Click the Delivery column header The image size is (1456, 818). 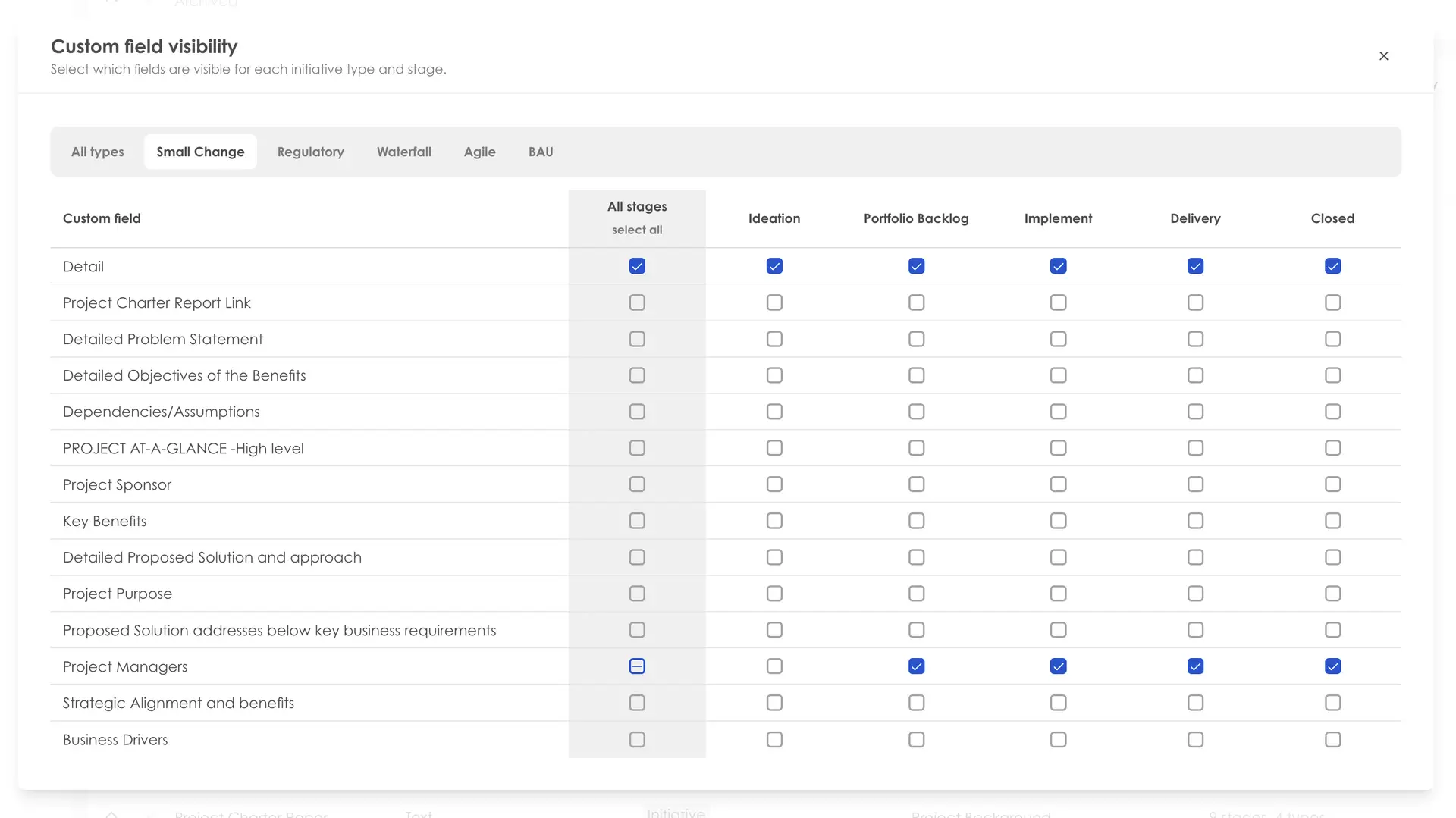click(x=1195, y=218)
